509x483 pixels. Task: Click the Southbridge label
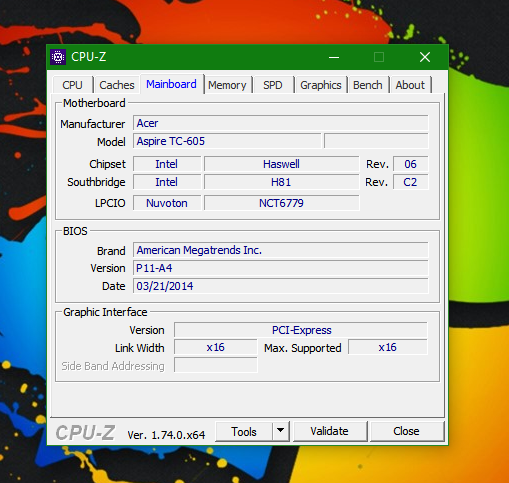click(96, 182)
